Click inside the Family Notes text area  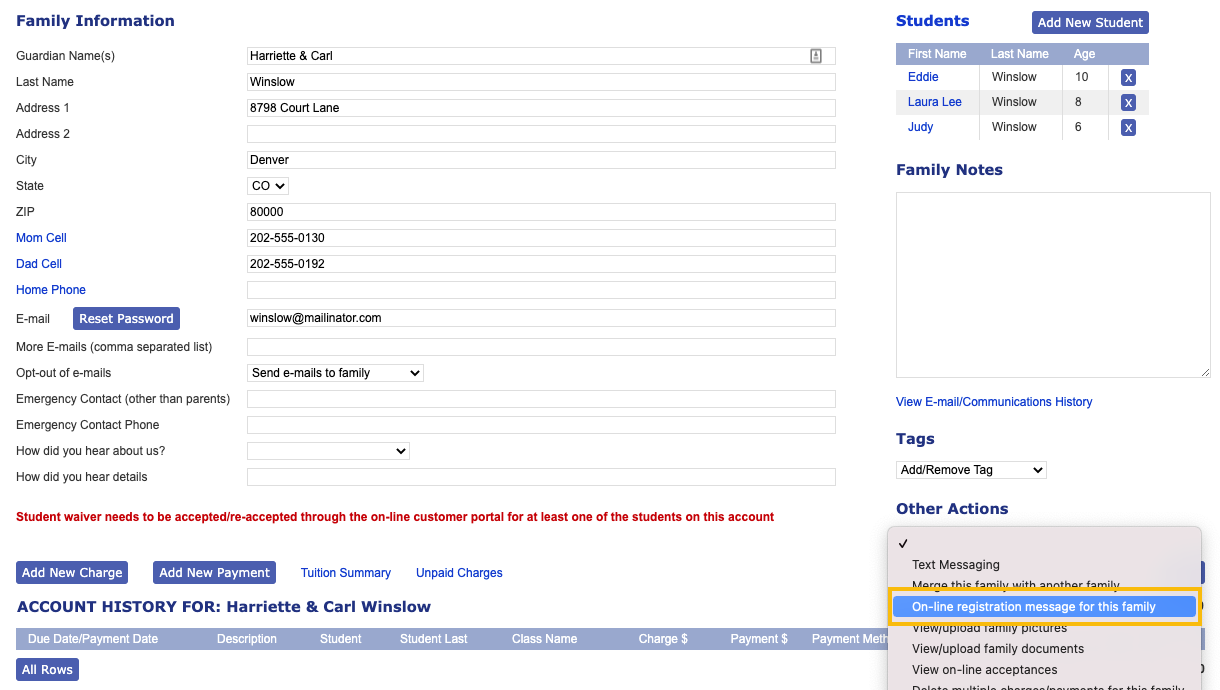click(1052, 284)
